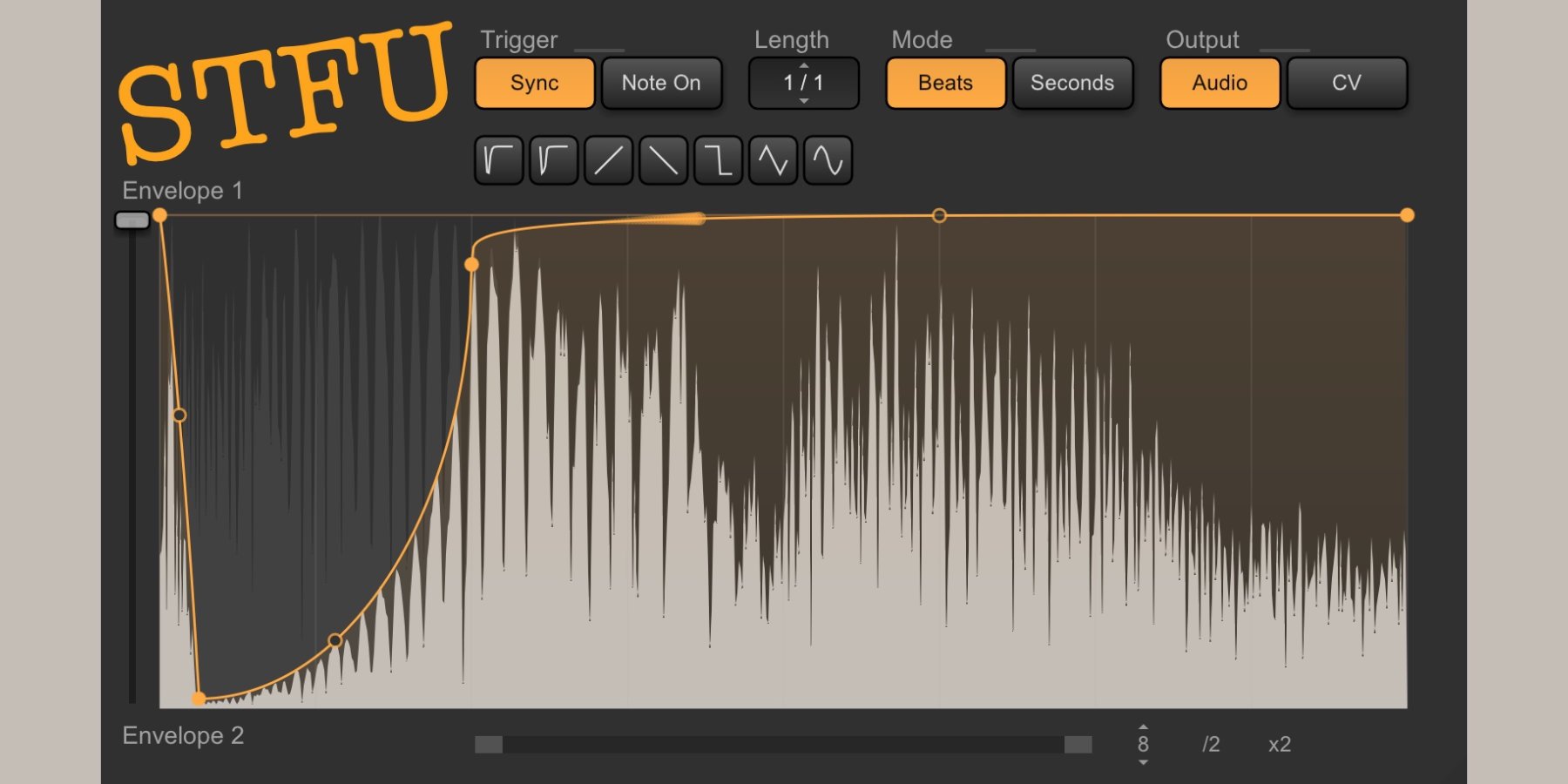This screenshot has width=1568, height=784.
Task: Switch Output to CV
Action: (x=1346, y=83)
